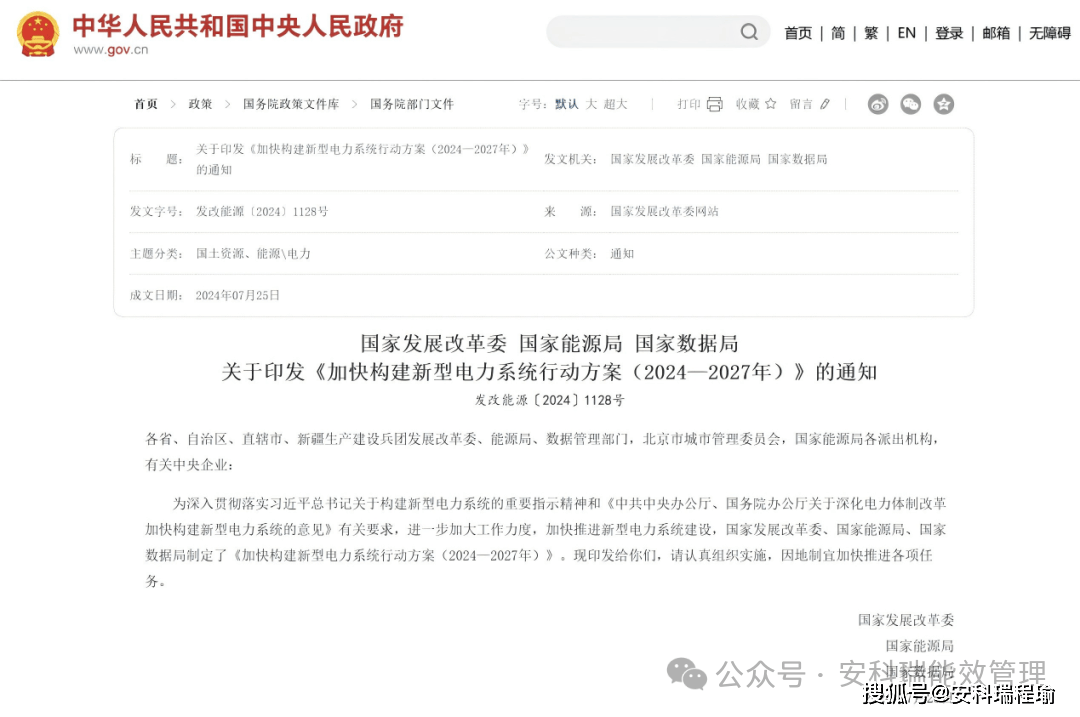The image size is (1080, 717).
Task: Switch to 繁 traditional Chinese
Action: [871, 33]
